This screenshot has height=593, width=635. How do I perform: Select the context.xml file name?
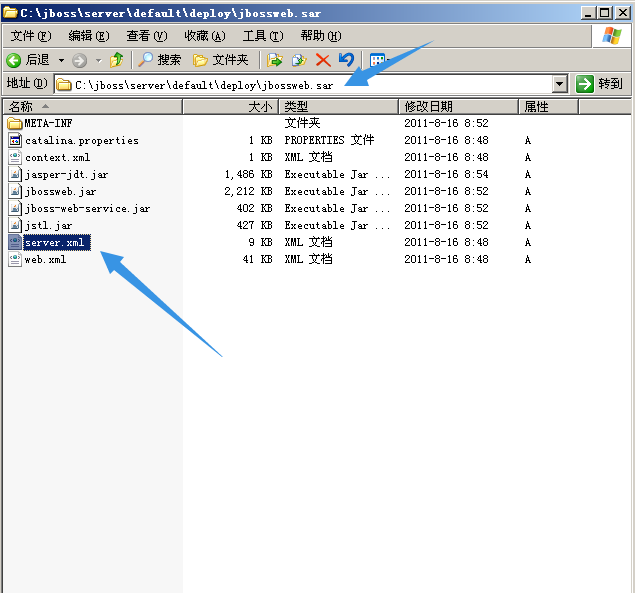coord(58,158)
